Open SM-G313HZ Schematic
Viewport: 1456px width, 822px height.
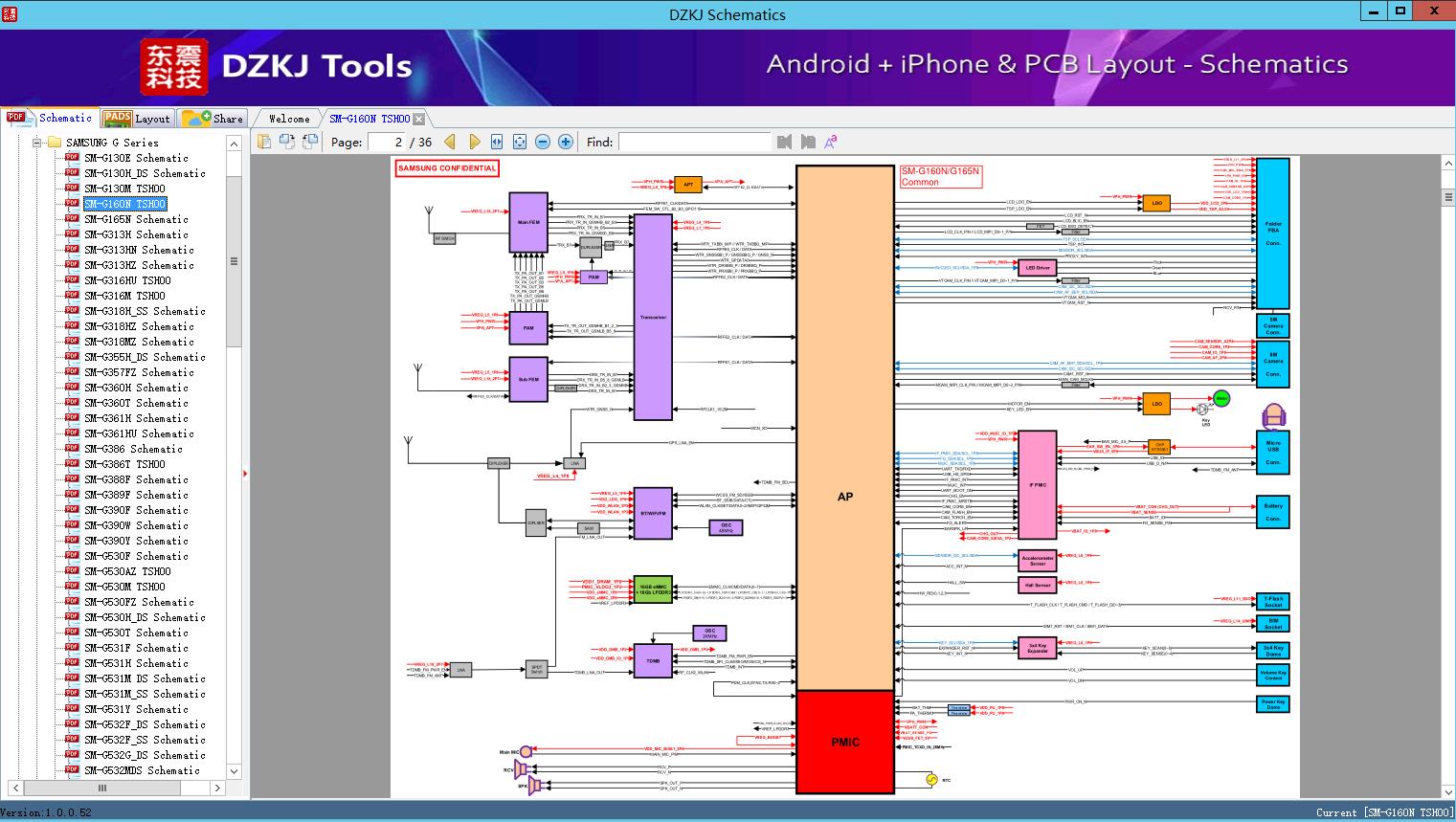tap(139, 265)
